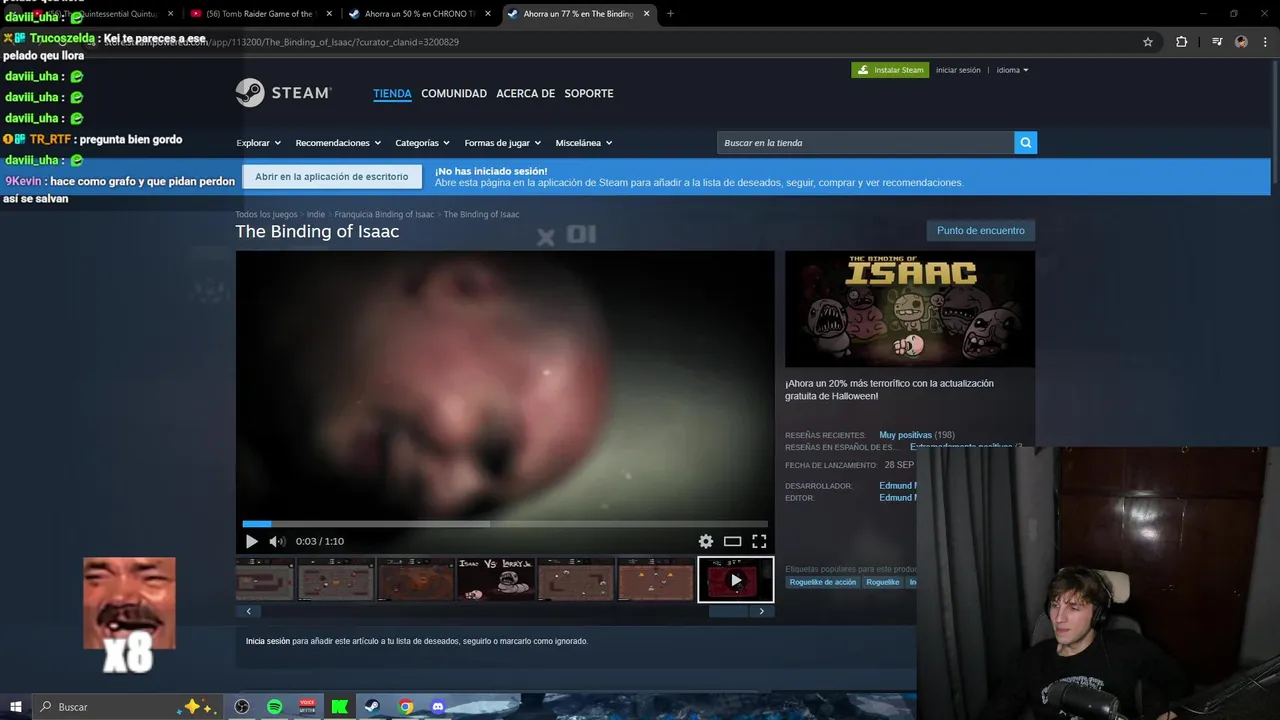The height and width of the screenshot is (720, 1280).
Task: Seek along the trailer progress bar
Action: 505,523
